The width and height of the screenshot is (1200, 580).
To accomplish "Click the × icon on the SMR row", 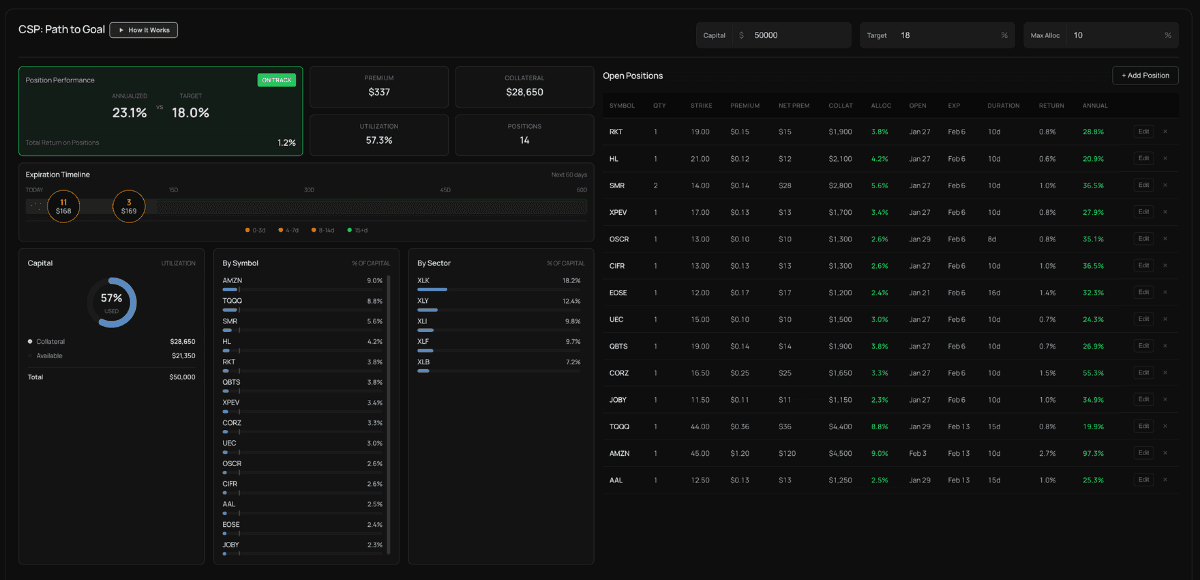I will (1164, 185).
